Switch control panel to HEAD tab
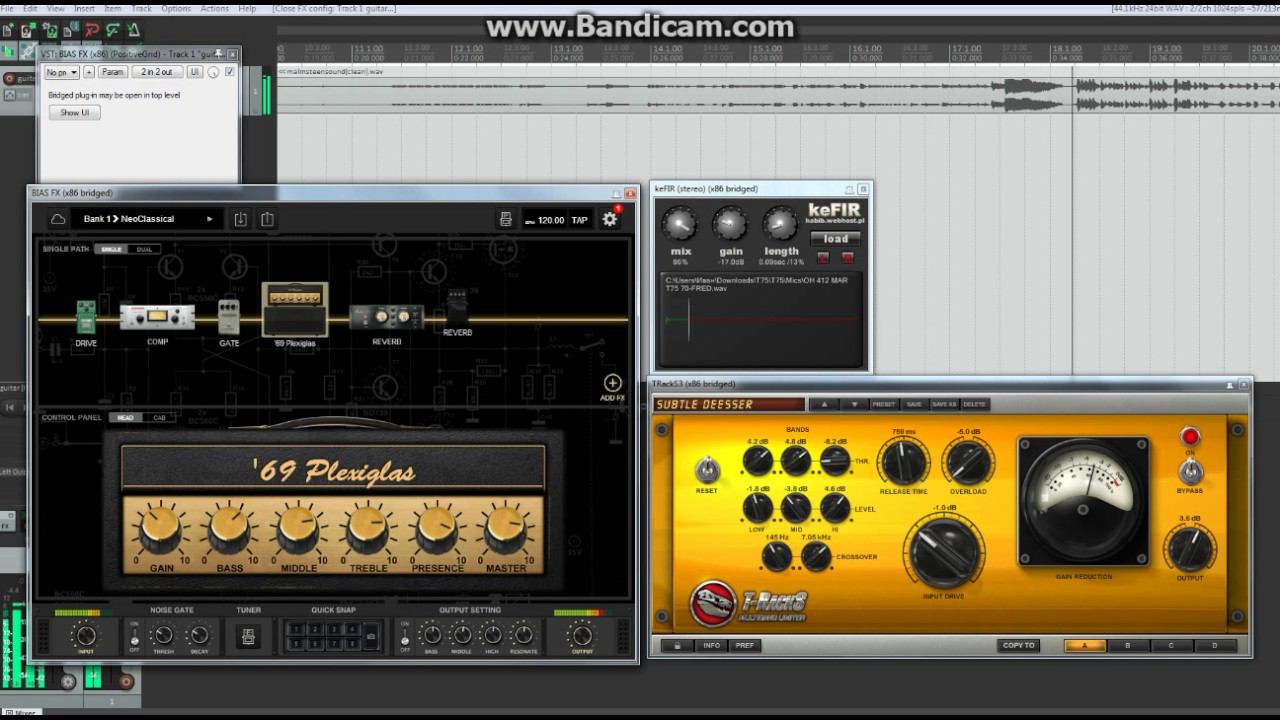Viewport: 1280px width, 720px height. point(126,418)
